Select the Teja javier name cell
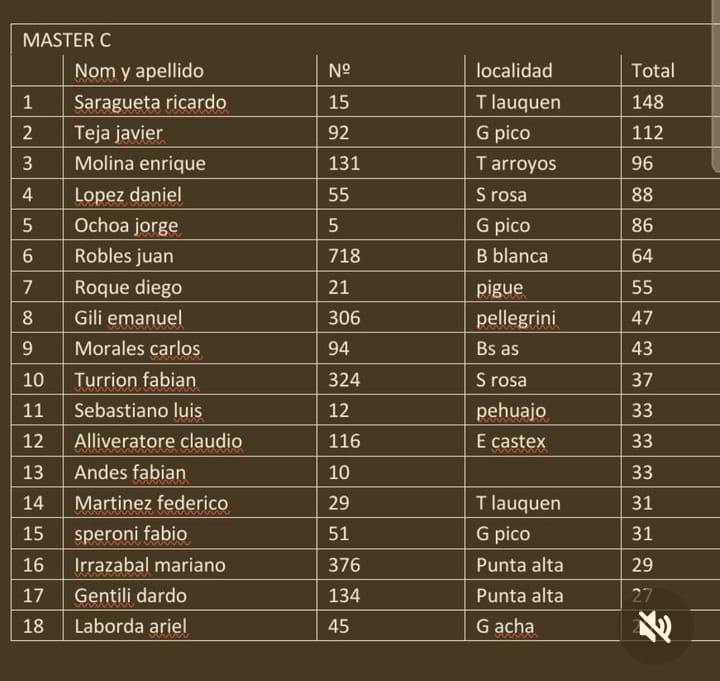Image resolution: width=720 pixels, height=681 pixels. point(118,133)
